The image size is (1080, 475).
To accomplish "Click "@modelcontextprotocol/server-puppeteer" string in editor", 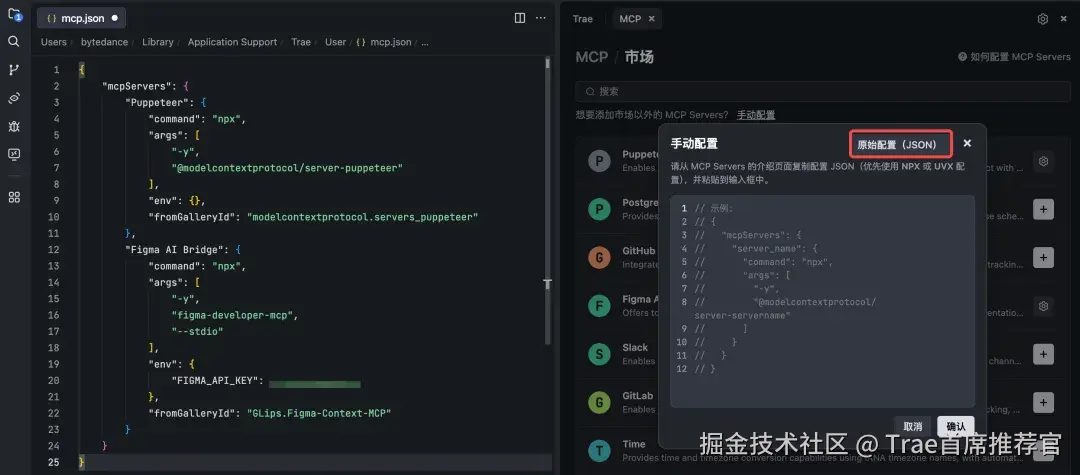I will (x=287, y=168).
